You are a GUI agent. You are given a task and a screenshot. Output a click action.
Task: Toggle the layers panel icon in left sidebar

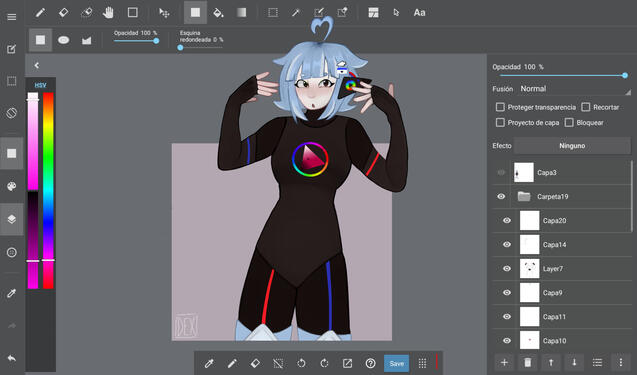coord(12,219)
